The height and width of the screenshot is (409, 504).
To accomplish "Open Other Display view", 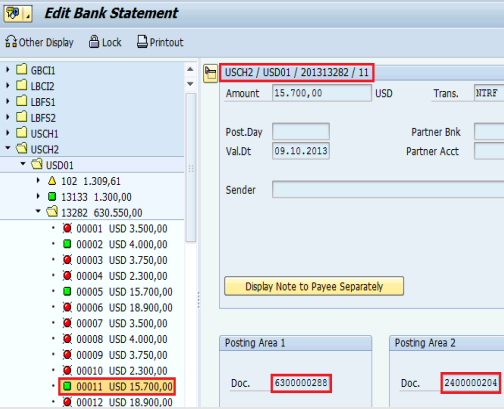I will (39, 42).
